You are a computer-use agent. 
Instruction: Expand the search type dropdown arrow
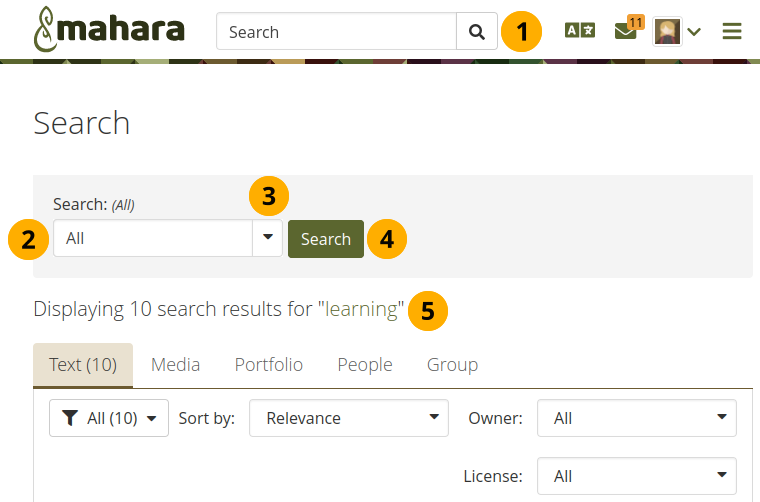[268, 238]
